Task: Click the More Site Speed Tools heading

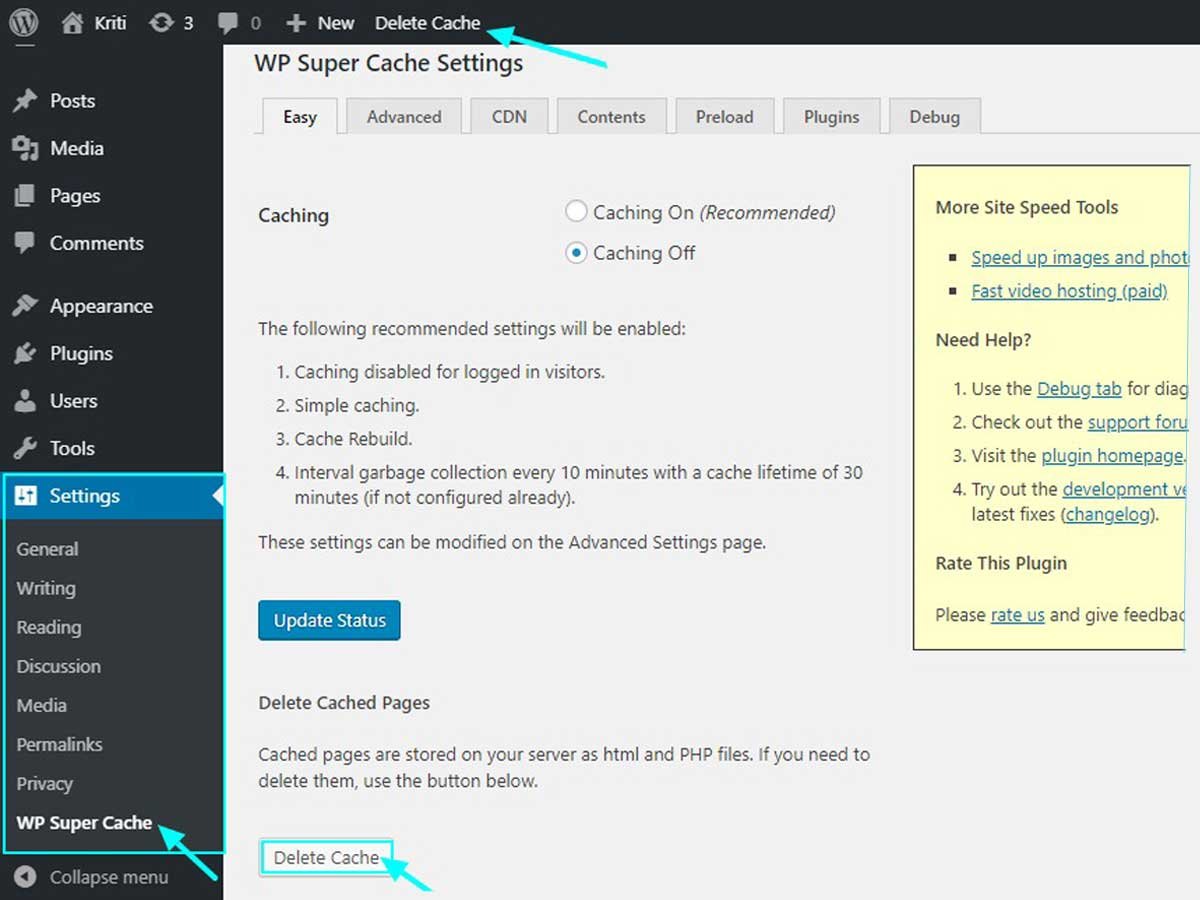Action: pyautogui.click(x=1027, y=207)
